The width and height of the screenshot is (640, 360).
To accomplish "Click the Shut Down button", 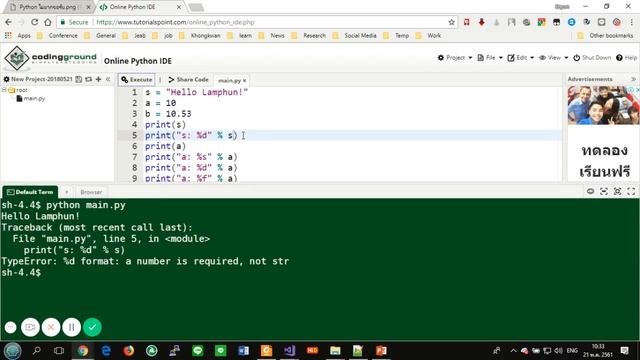I will tap(592, 58).
